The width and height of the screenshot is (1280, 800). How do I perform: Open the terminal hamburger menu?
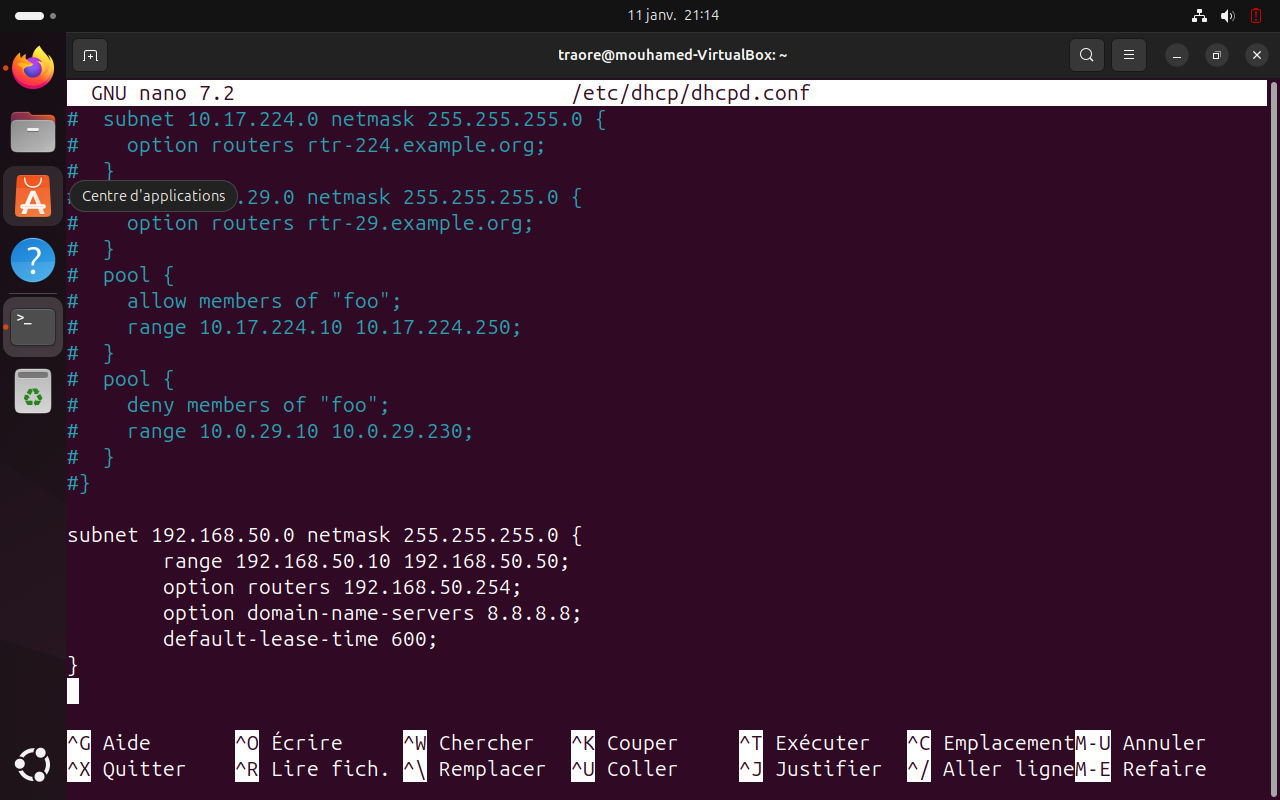[x=1129, y=55]
